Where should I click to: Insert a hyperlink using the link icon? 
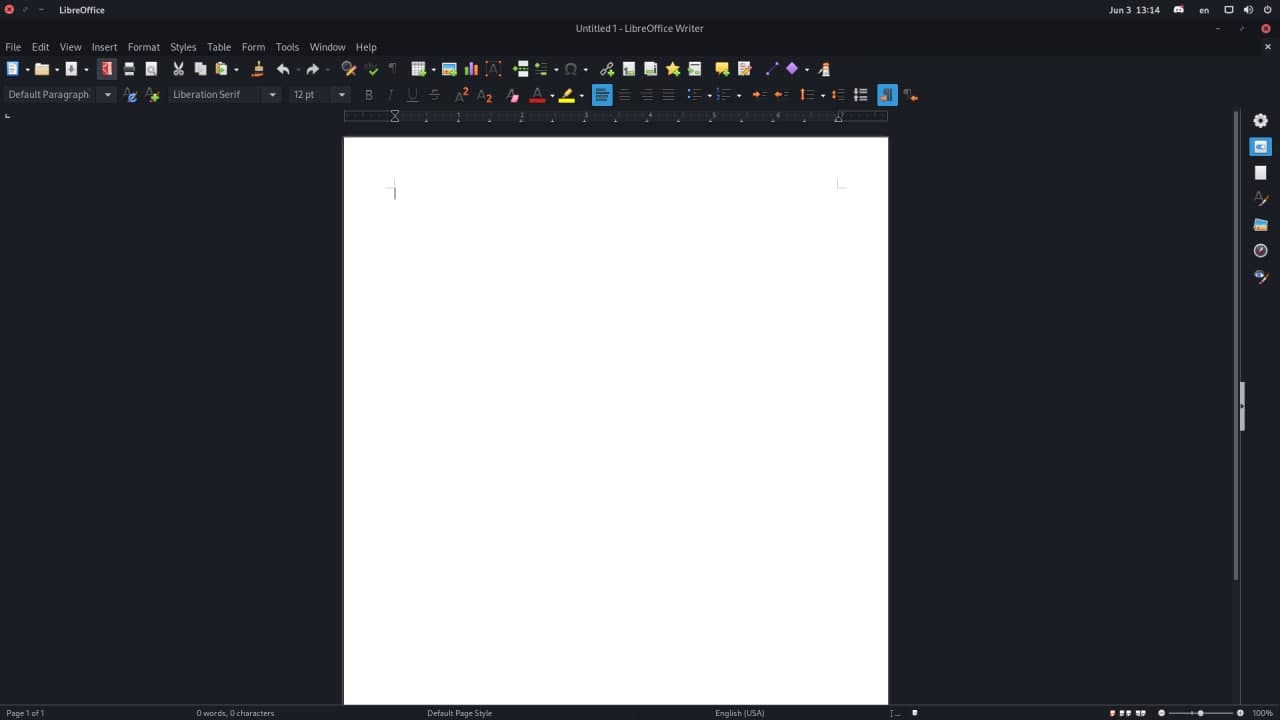point(606,69)
